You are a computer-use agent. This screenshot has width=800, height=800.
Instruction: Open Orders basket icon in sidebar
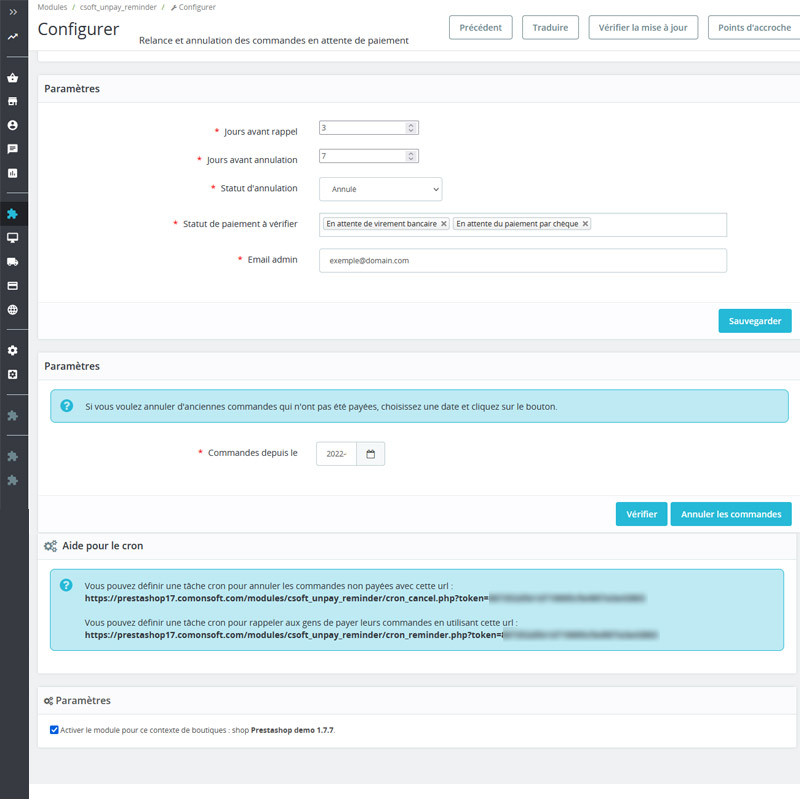[13, 78]
